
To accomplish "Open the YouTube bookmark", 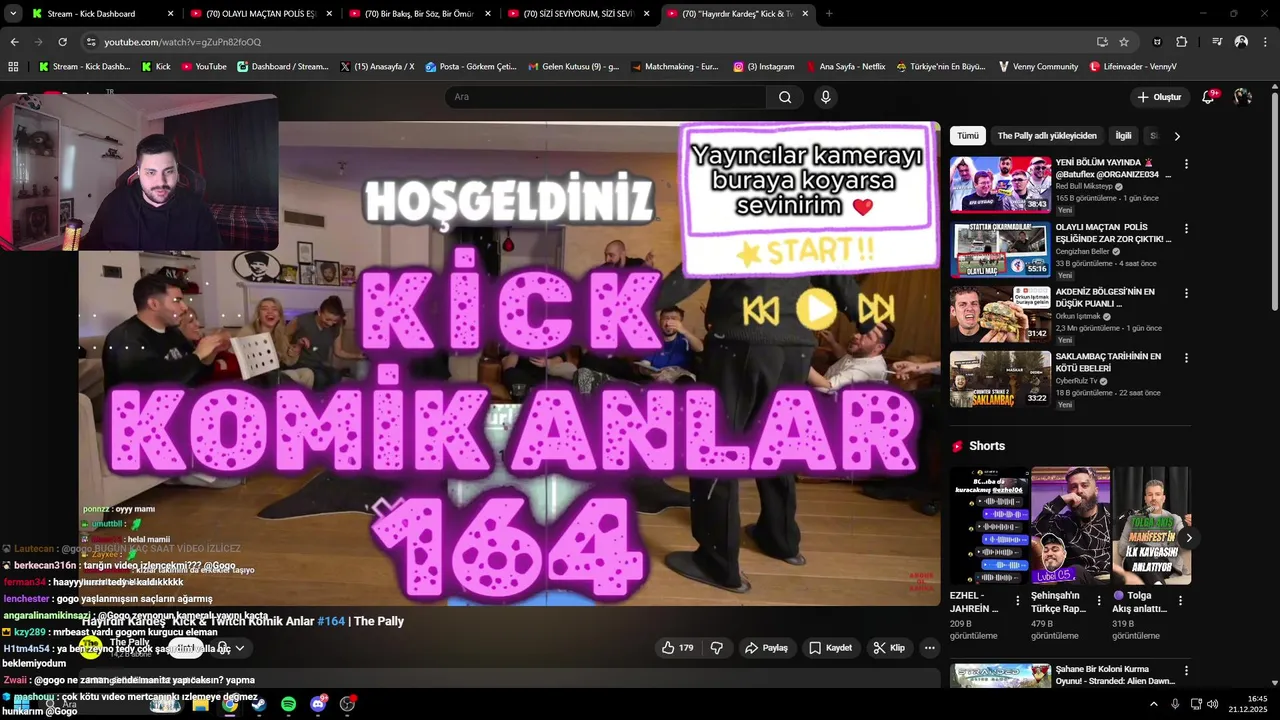I will [x=204, y=67].
